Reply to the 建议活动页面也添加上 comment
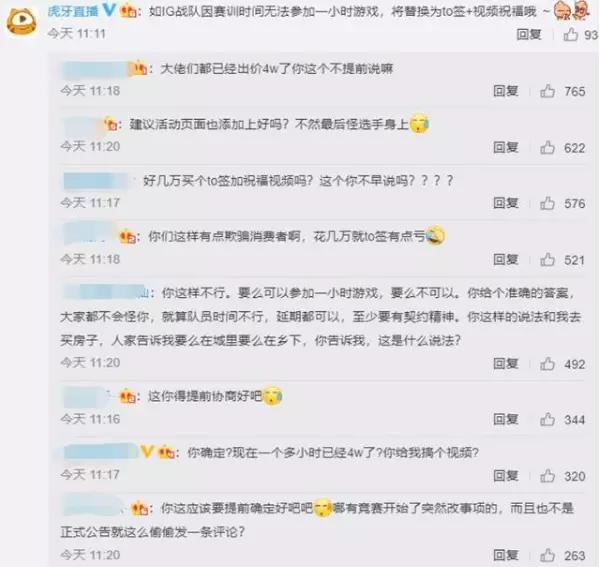 [505, 147]
